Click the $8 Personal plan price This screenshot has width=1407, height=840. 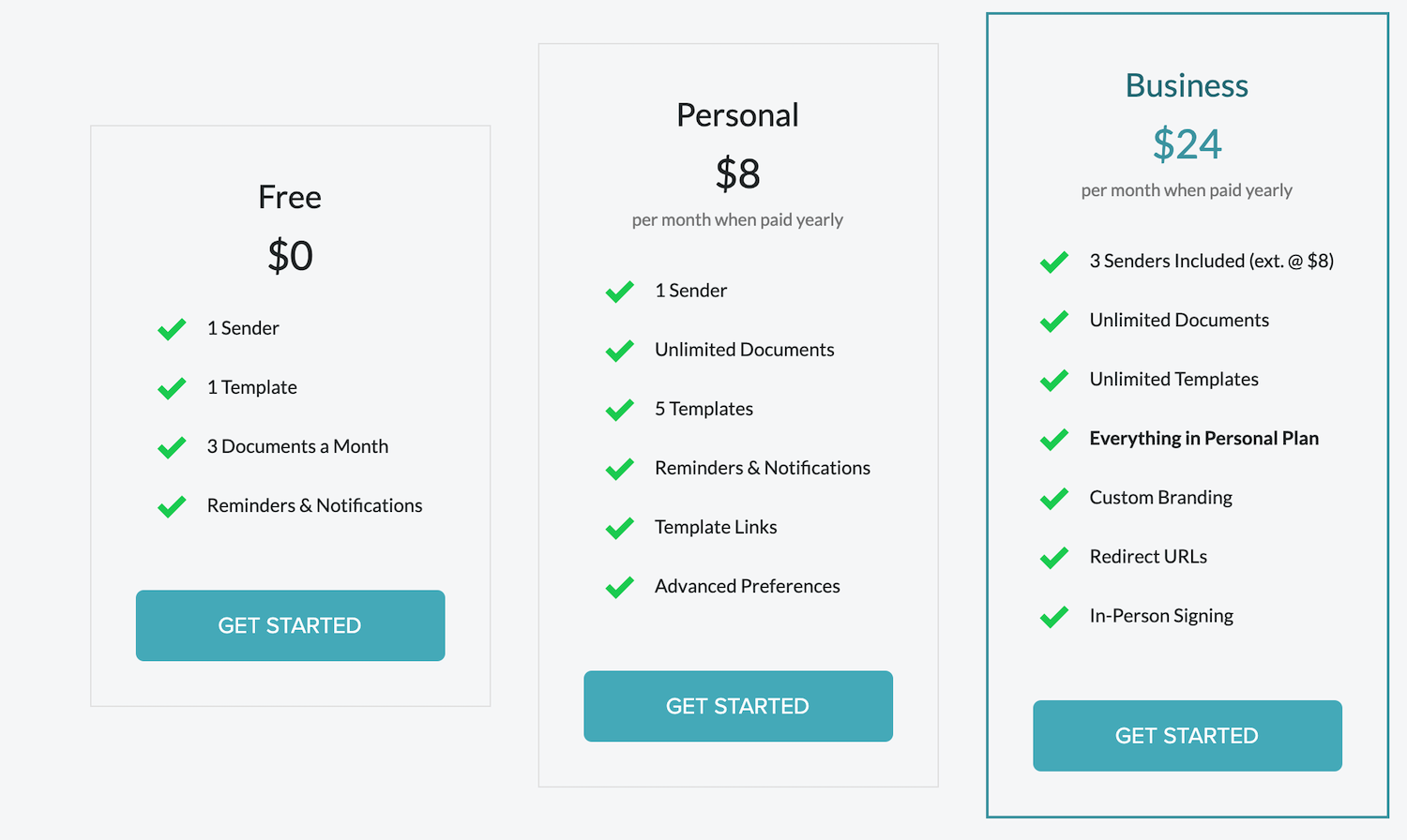tap(737, 173)
